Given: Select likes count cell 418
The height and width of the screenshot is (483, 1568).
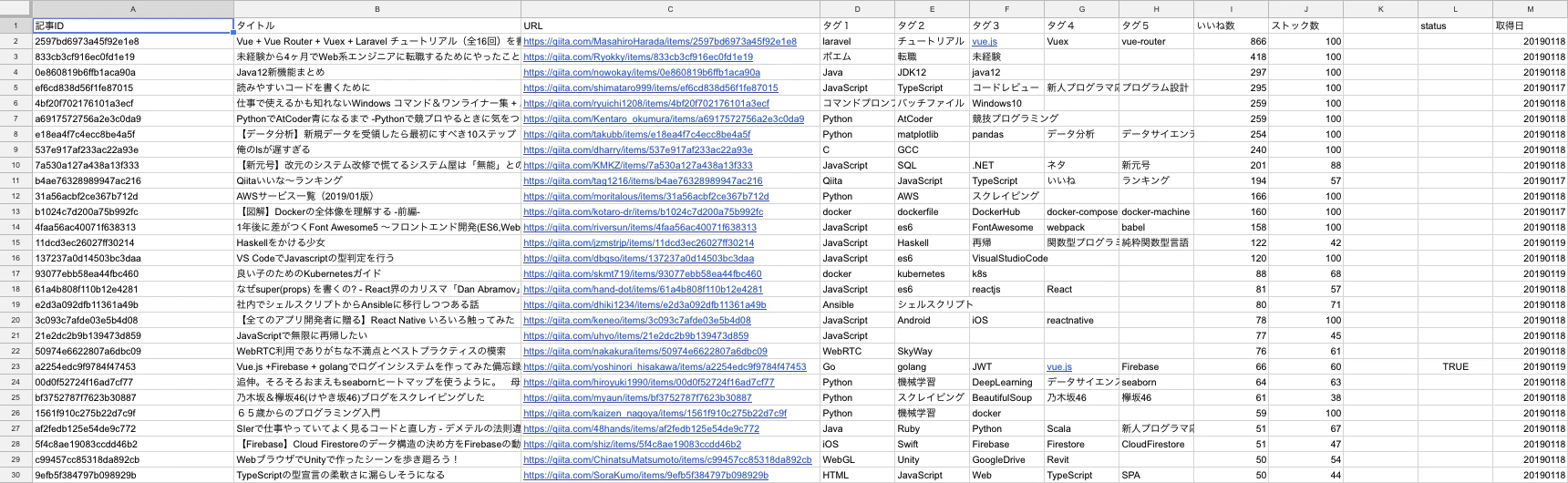Looking at the screenshot, I should (1231, 57).
